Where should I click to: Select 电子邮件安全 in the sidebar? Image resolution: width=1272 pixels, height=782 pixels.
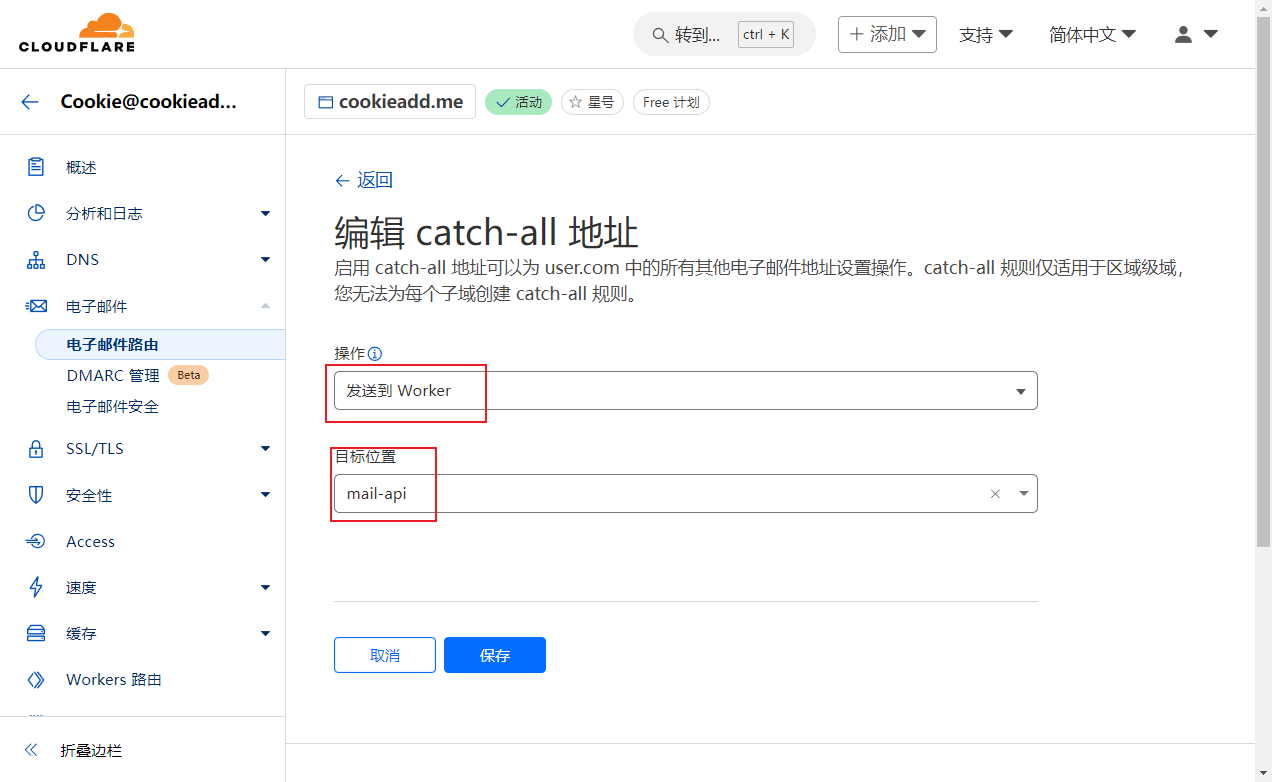click(x=112, y=407)
